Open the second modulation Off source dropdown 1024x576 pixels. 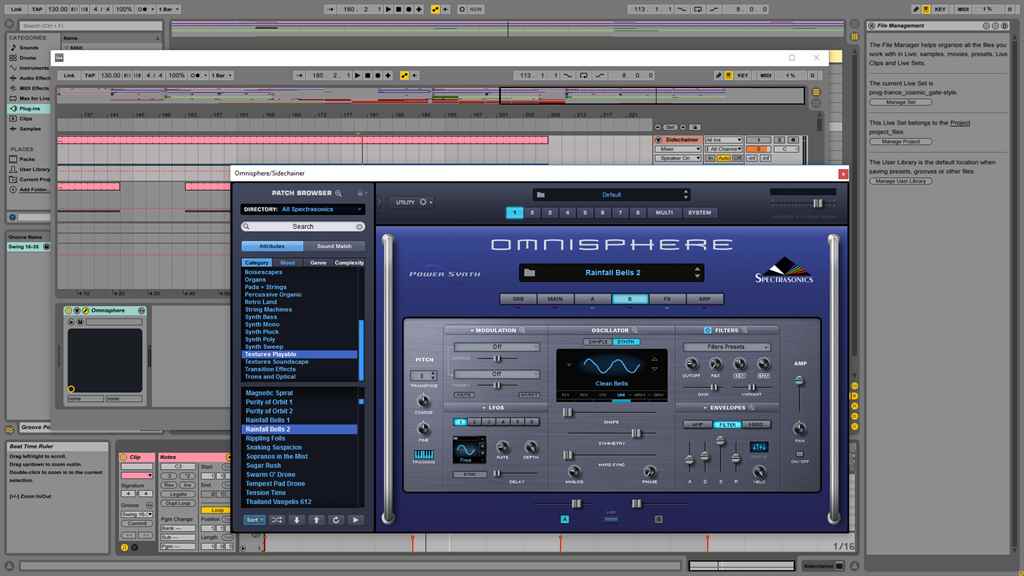pyautogui.click(x=497, y=374)
